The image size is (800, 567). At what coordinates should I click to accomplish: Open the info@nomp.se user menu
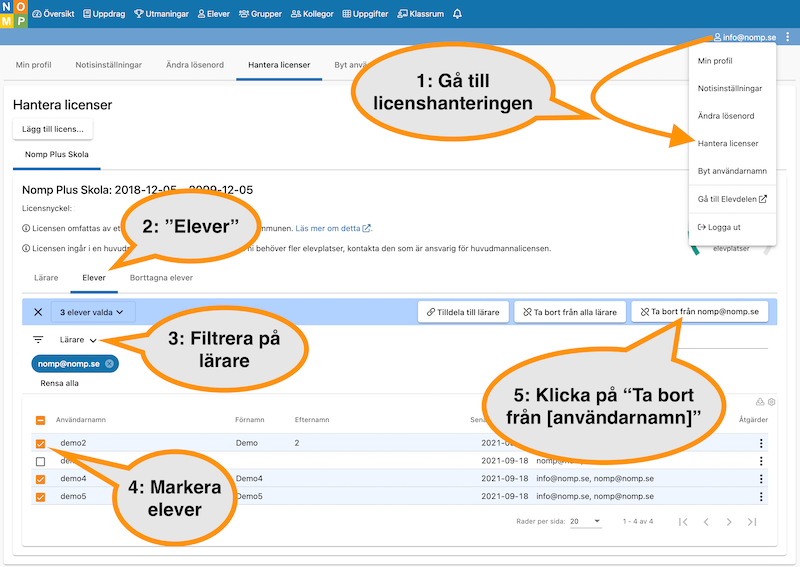(x=744, y=37)
